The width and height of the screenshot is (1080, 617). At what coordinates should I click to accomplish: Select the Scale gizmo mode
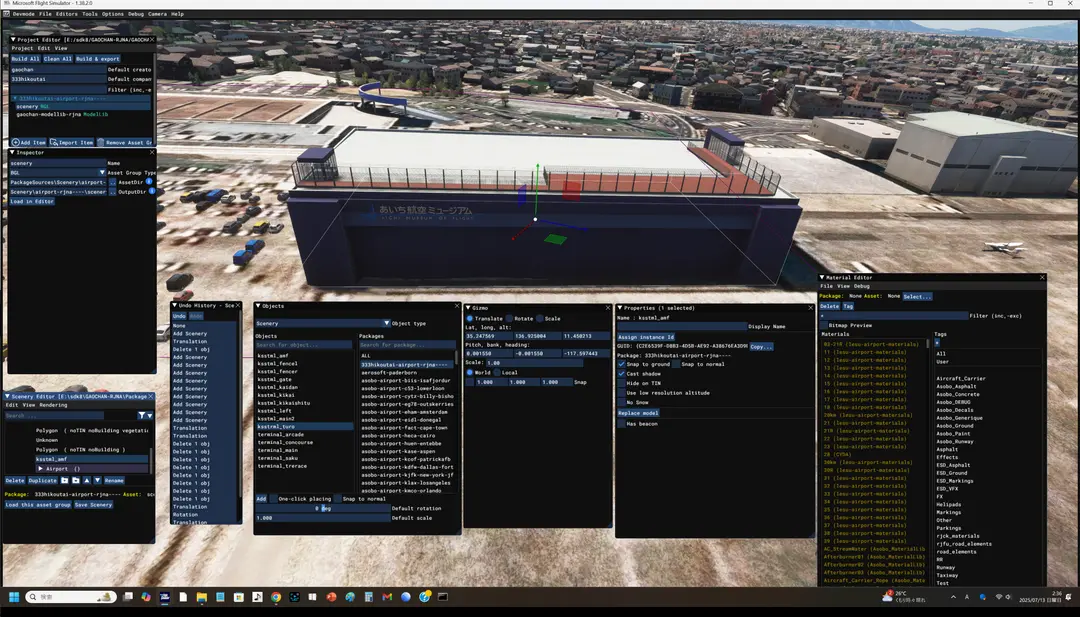coord(540,319)
